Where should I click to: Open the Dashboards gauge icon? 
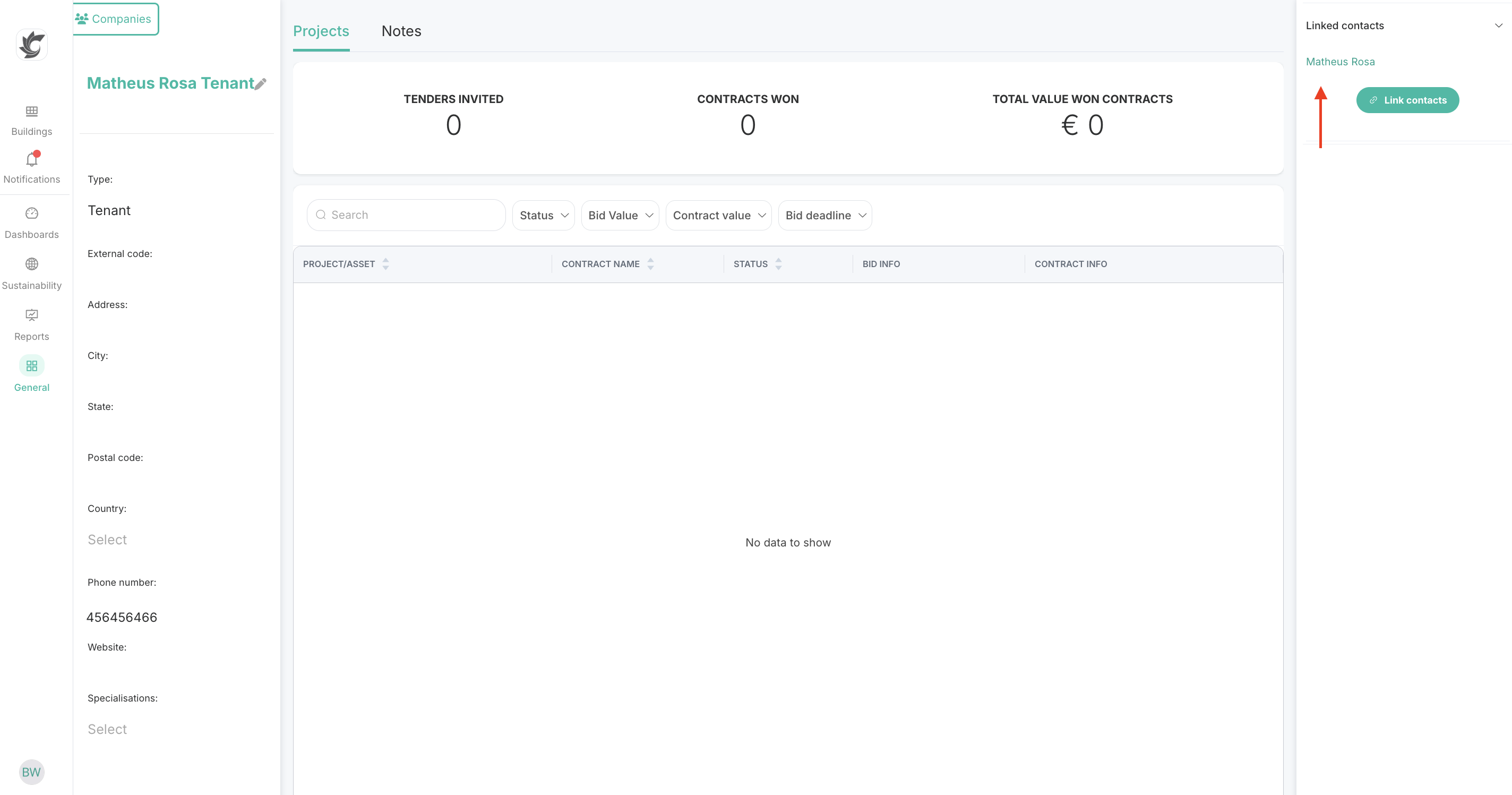coord(32,213)
